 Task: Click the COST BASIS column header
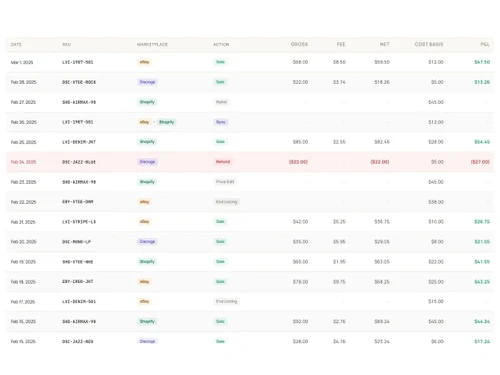tap(429, 44)
